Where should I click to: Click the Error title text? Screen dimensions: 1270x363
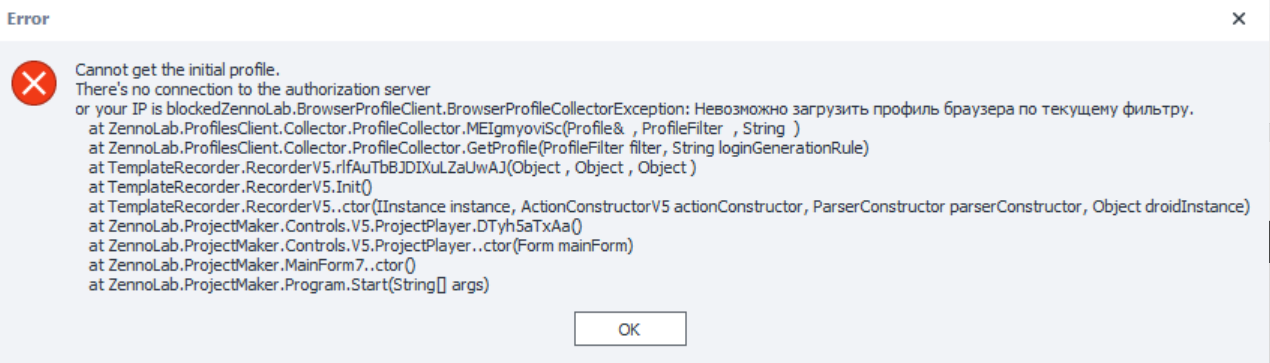[x=28, y=19]
